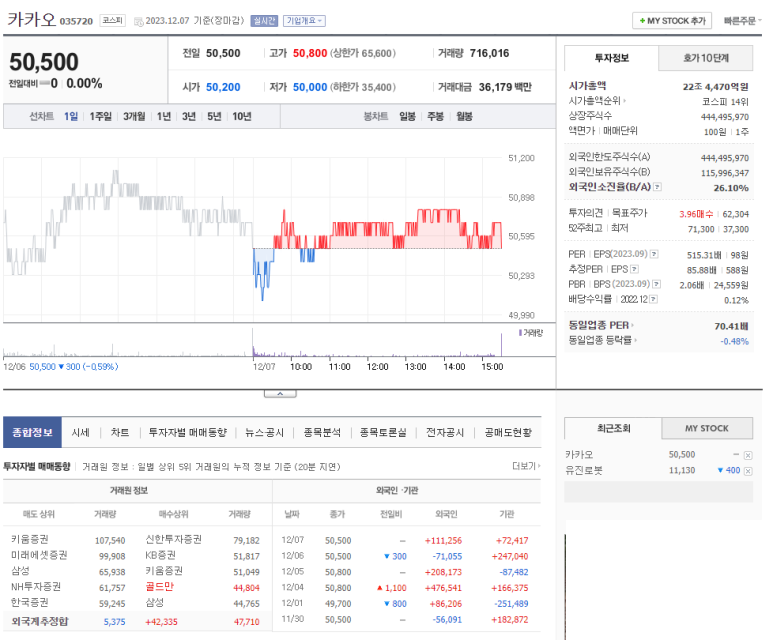Remove 유진로봇 from recent list

point(748,471)
